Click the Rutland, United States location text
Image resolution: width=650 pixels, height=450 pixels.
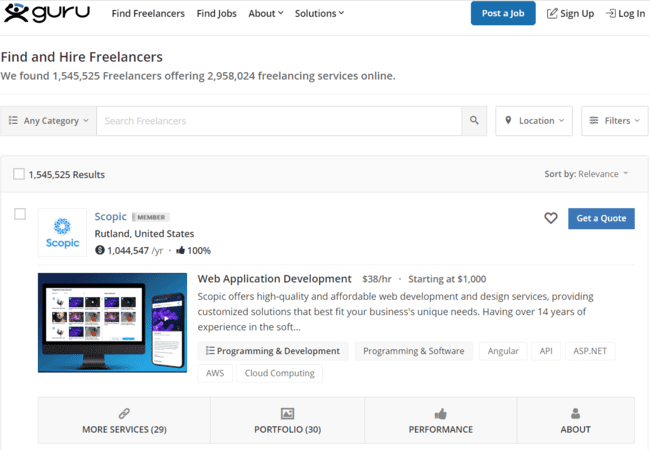144,234
